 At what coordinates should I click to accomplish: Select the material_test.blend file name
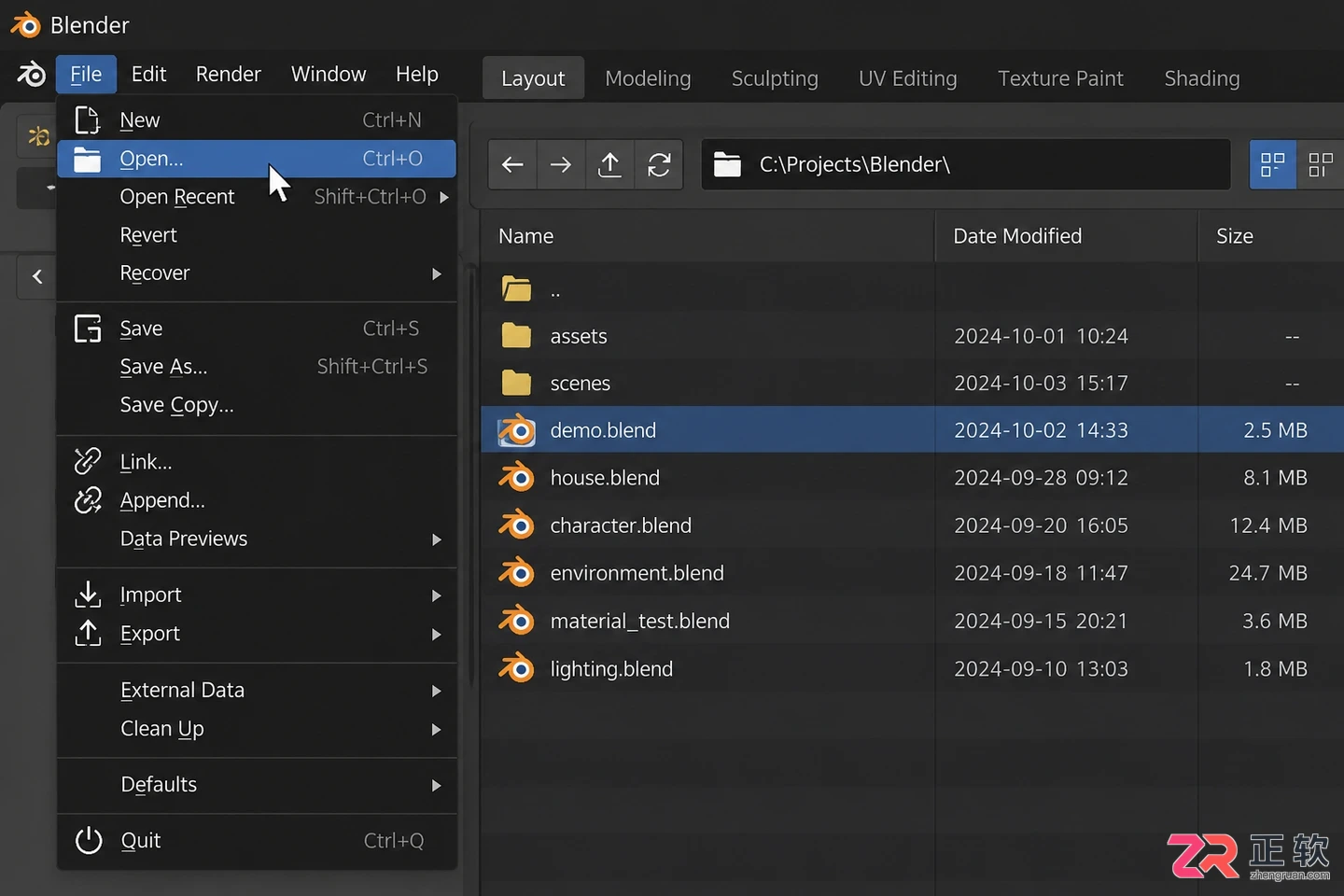click(640, 621)
